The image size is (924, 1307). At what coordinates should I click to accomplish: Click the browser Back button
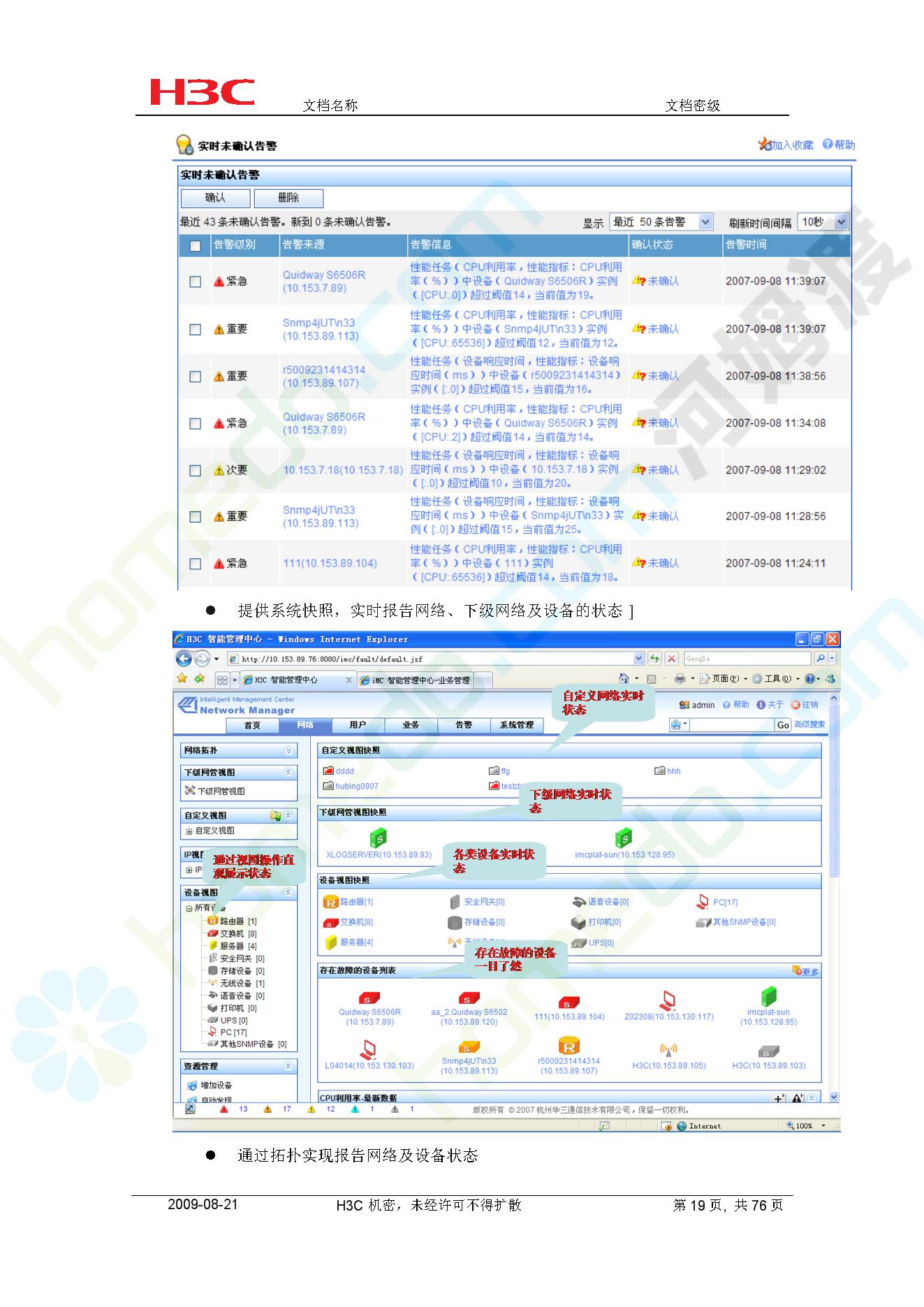(184, 658)
